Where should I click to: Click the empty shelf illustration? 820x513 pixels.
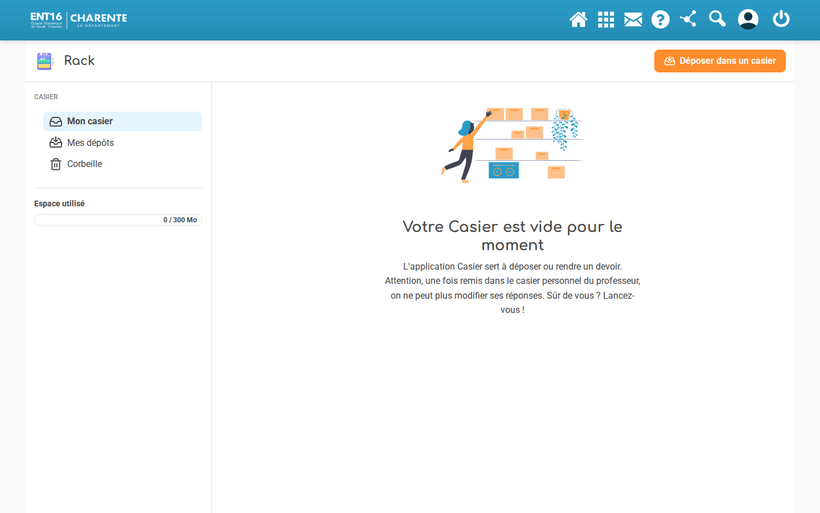pyautogui.click(x=512, y=145)
